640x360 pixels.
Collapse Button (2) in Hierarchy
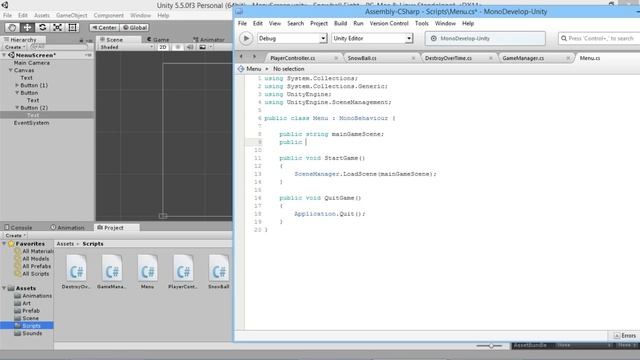tap(17, 108)
